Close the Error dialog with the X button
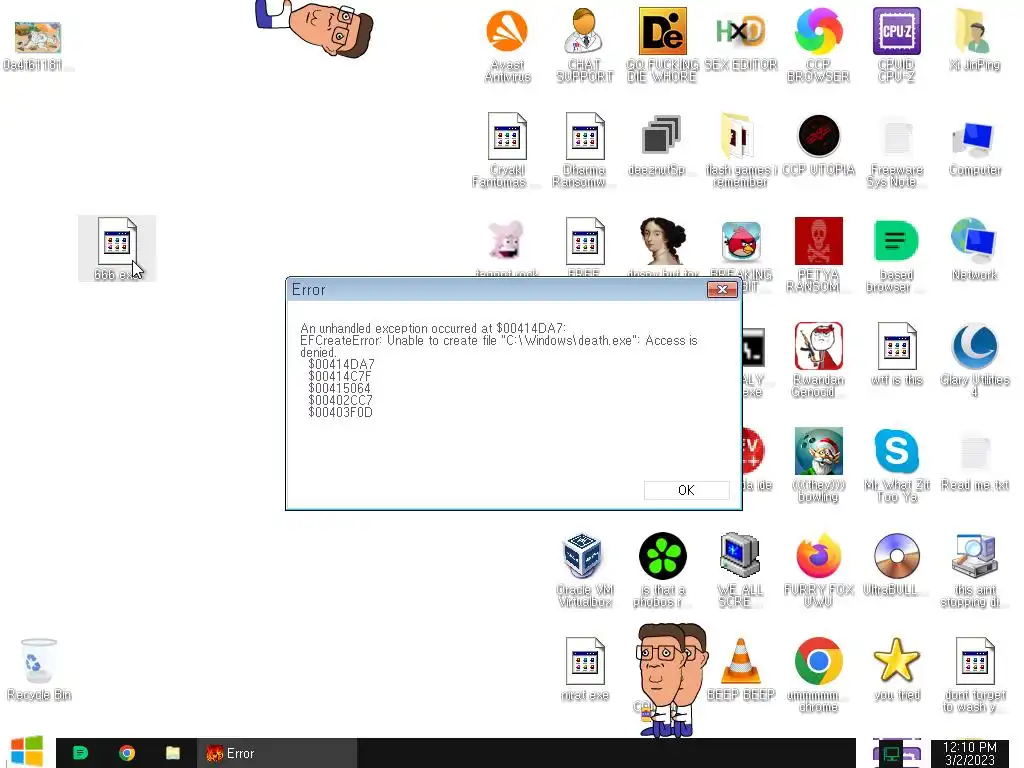This screenshot has width=1024, height=768. click(722, 289)
